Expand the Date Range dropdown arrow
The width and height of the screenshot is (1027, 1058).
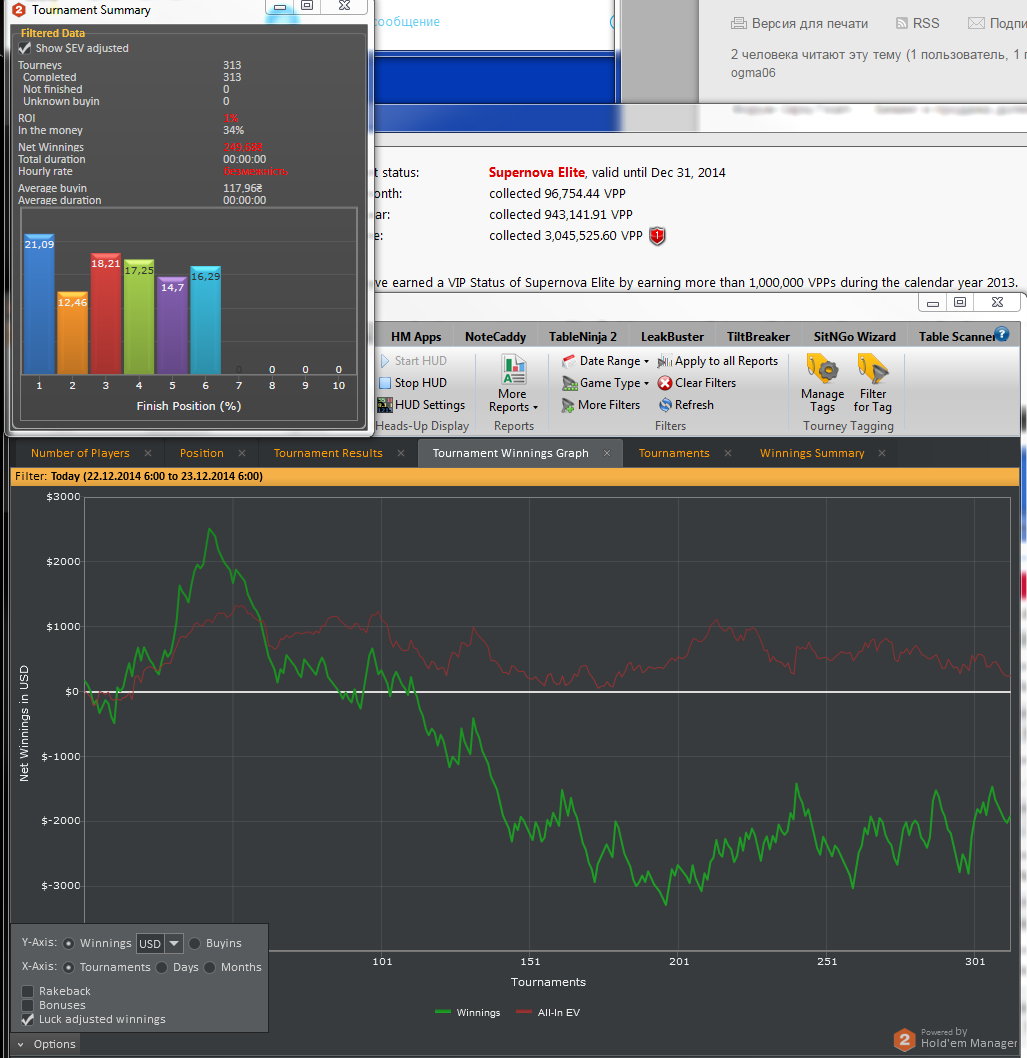click(646, 362)
